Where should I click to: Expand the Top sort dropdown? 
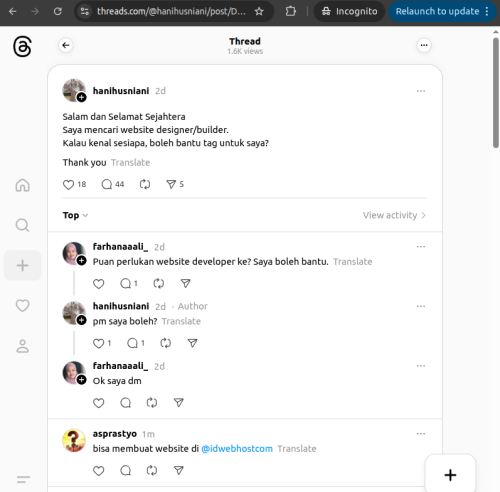pyautogui.click(x=76, y=215)
